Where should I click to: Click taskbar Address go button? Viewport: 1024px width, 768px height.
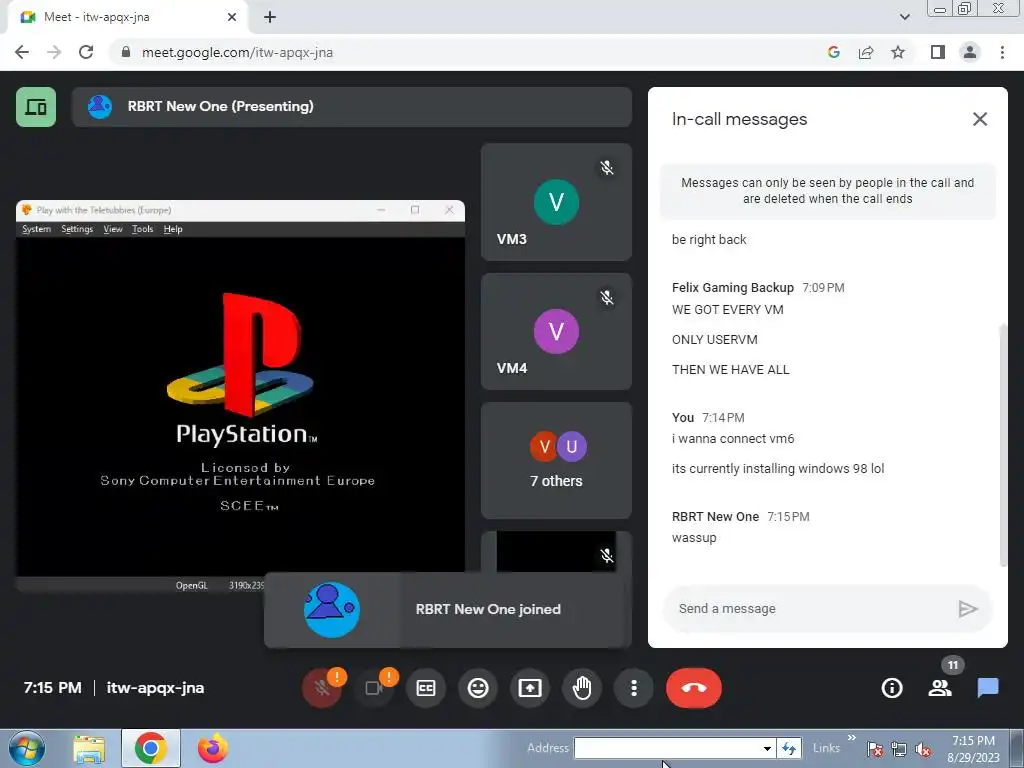coord(789,748)
